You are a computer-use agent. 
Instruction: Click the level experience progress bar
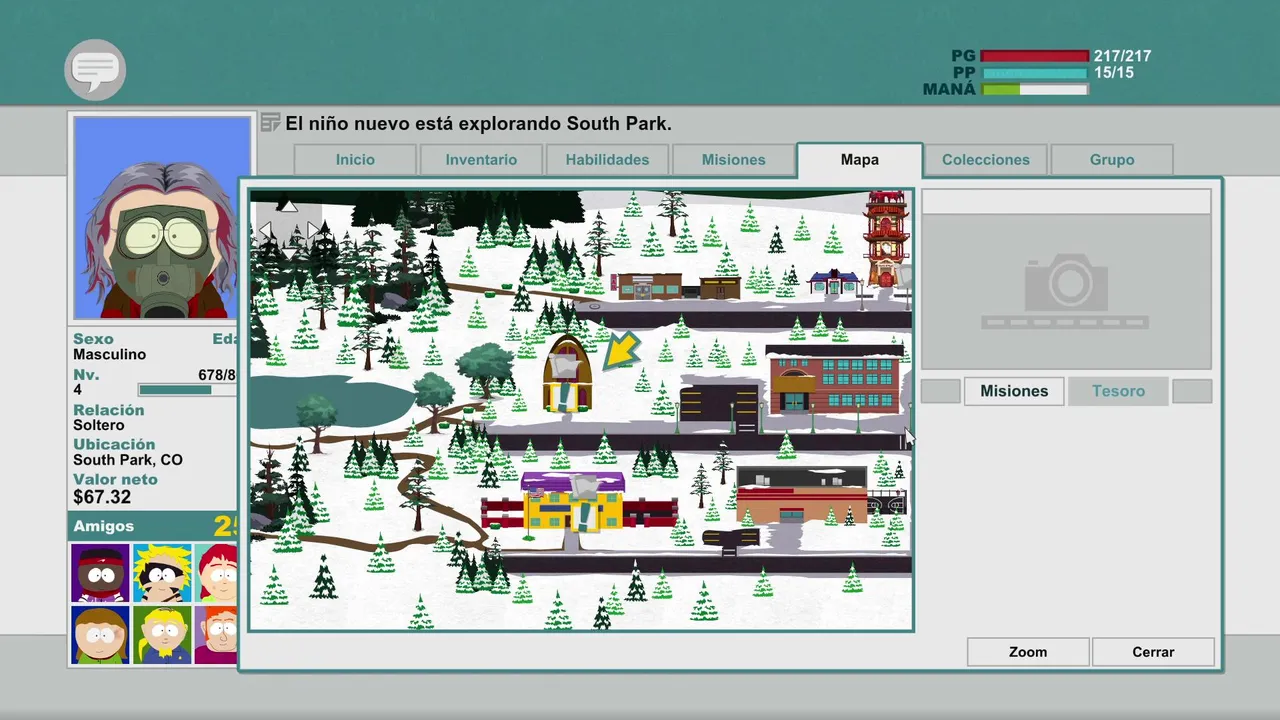(x=188, y=390)
